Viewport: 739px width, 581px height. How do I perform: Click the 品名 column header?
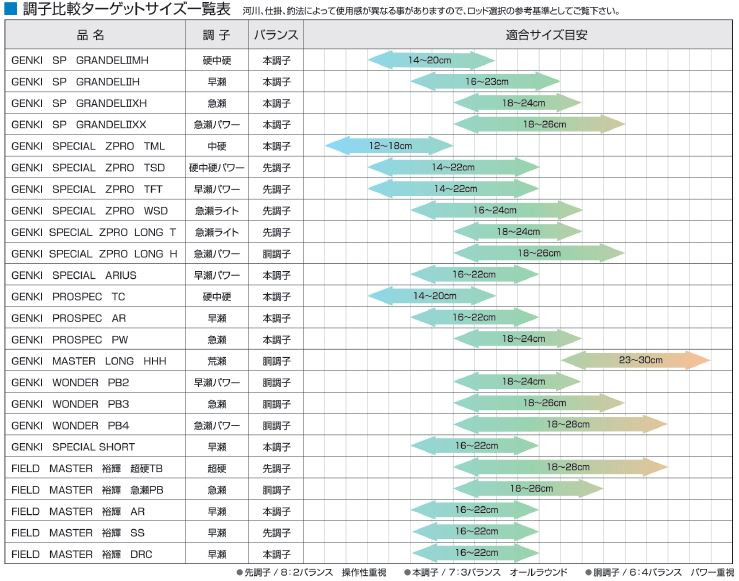(95, 34)
